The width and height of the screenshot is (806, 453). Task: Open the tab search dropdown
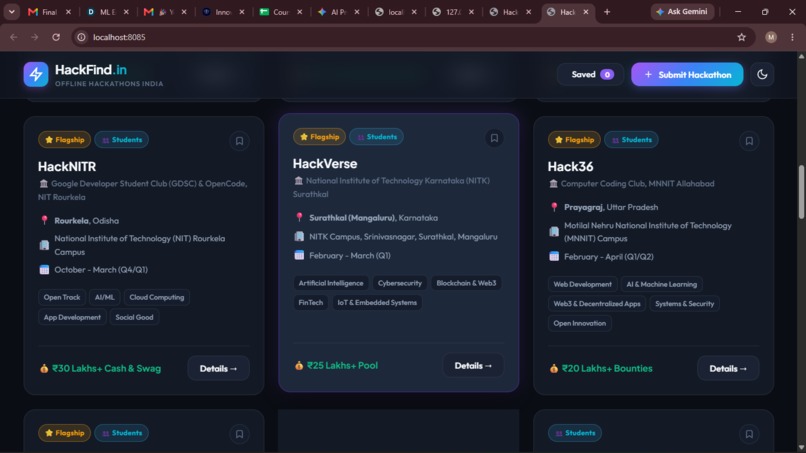point(11,11)
